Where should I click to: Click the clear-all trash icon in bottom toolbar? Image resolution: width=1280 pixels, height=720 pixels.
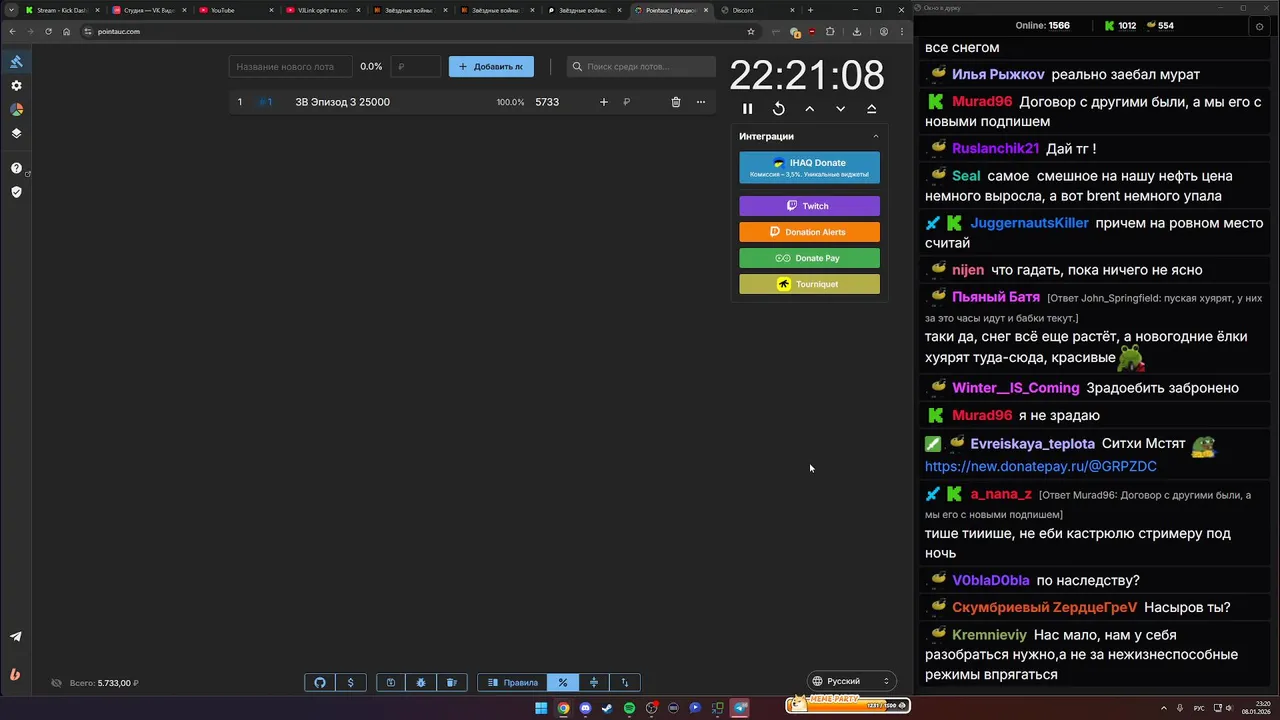click(452, 683)
